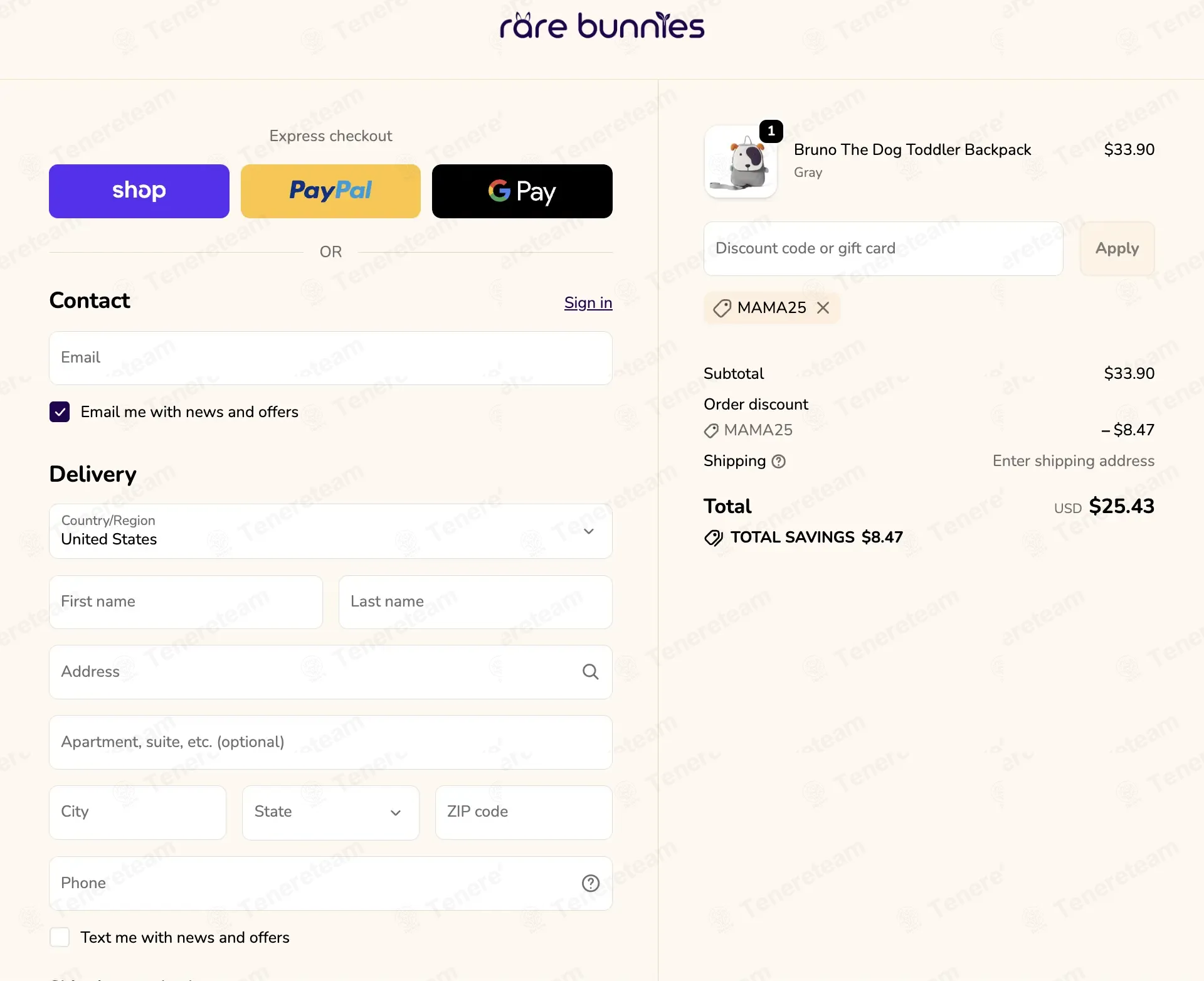Click the Bruno backpack product thumbnail
Image resolution: width=1204 pixels, height=981 pixels.
(x=741, y=162)
